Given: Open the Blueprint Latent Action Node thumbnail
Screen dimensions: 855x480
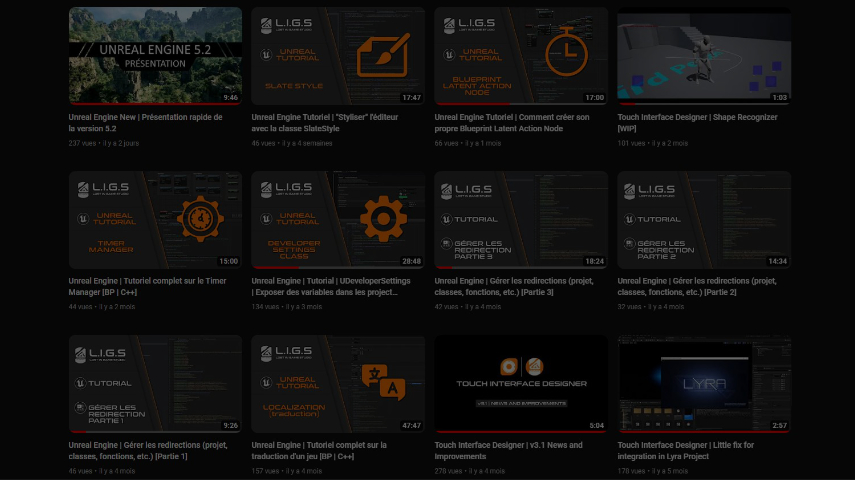Looking at the screenshot, I should [x=521, y=56].
